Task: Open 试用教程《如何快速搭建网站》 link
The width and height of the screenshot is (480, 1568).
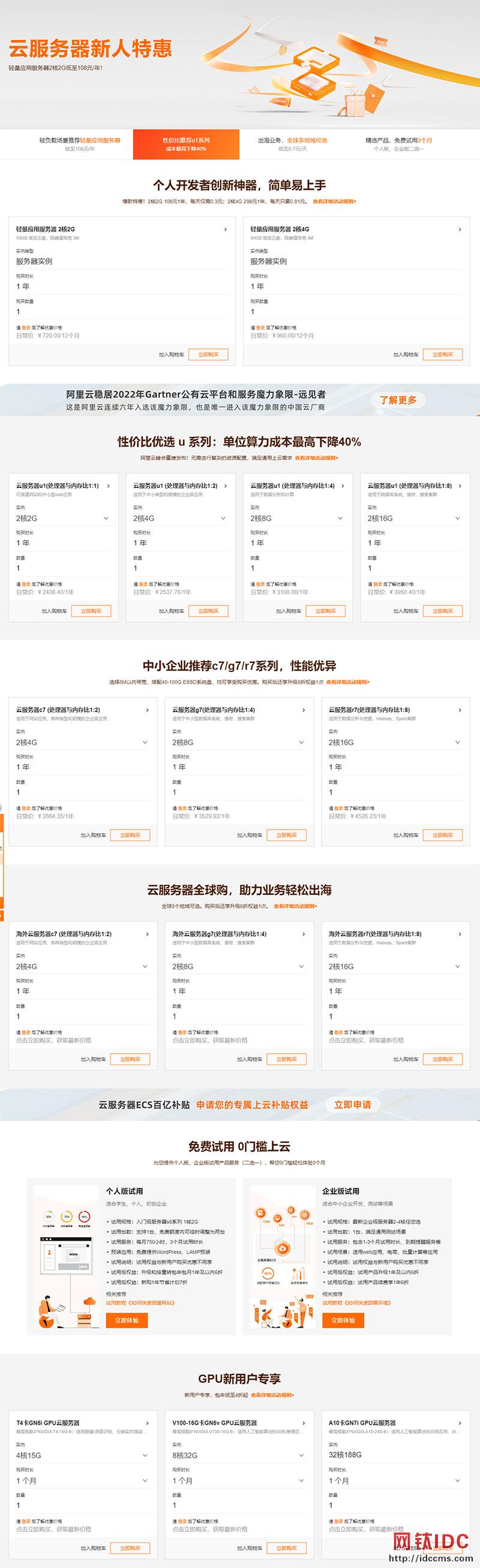Action: [x=141, y=1302]
